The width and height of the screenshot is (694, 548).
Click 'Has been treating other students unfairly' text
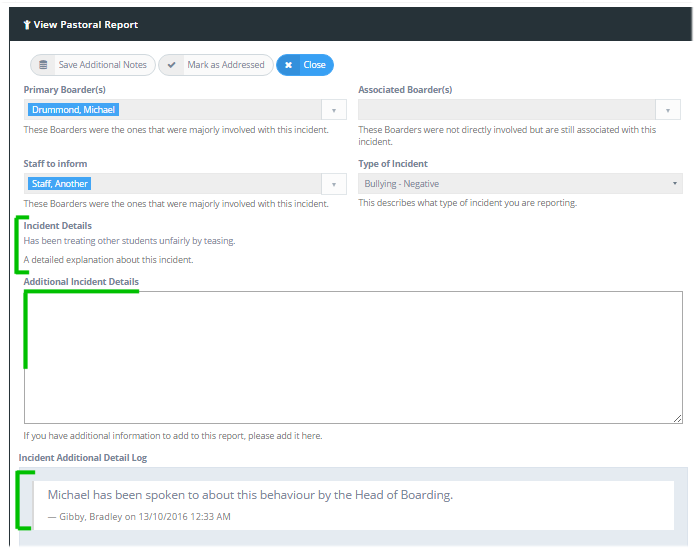[x=129, y=241]
